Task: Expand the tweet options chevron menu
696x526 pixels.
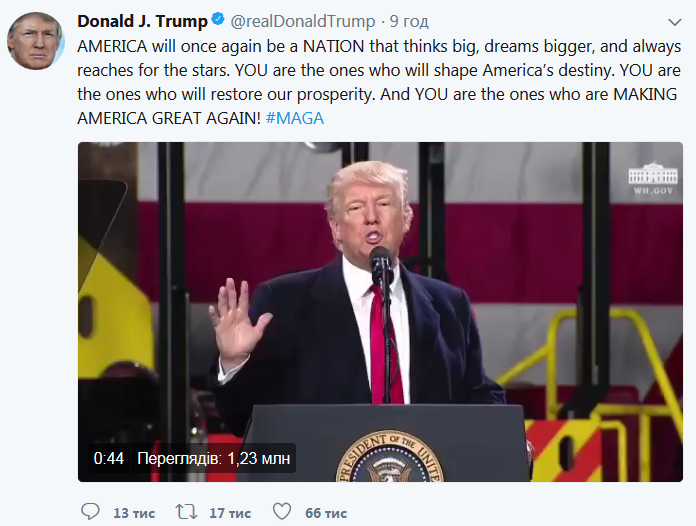Action: pyautogui.click(x=675, y=22)
